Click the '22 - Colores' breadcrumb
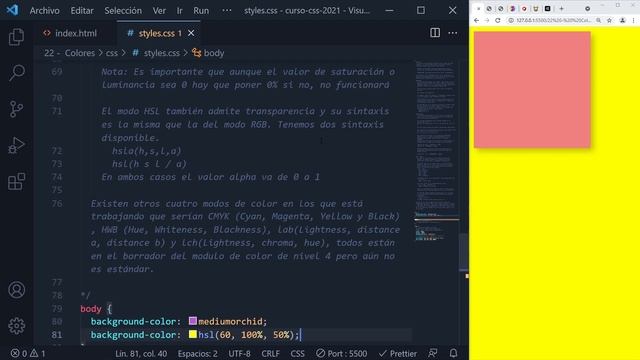 (69, 53)
